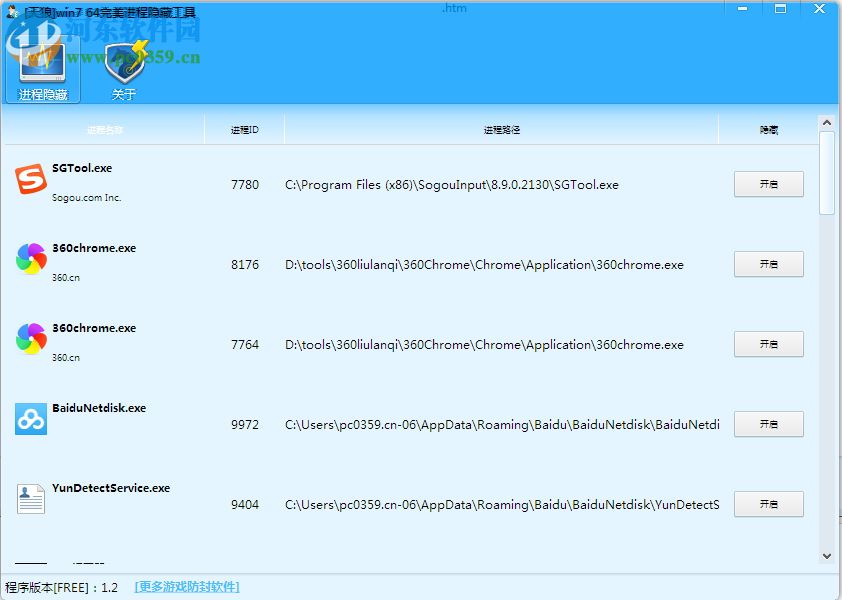This screenshot has height=600, width=842.
Task: Click the 隐藏 column header
Action: (768, 130)
